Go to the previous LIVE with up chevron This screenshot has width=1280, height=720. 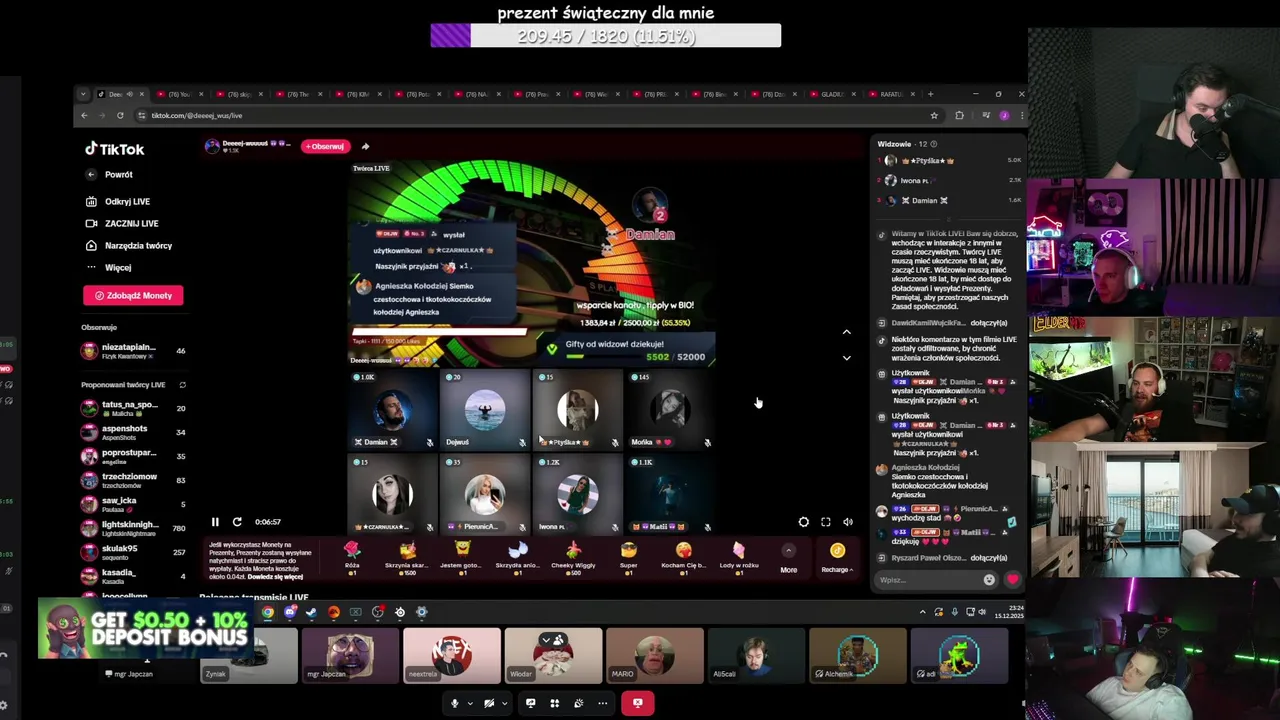[x=846, y=332]
